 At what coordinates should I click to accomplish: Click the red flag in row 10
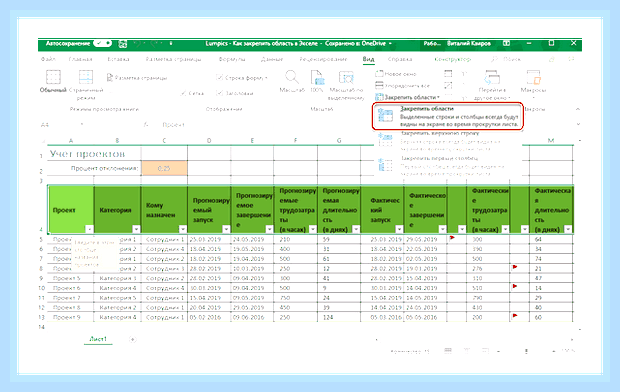click(515, 286)
